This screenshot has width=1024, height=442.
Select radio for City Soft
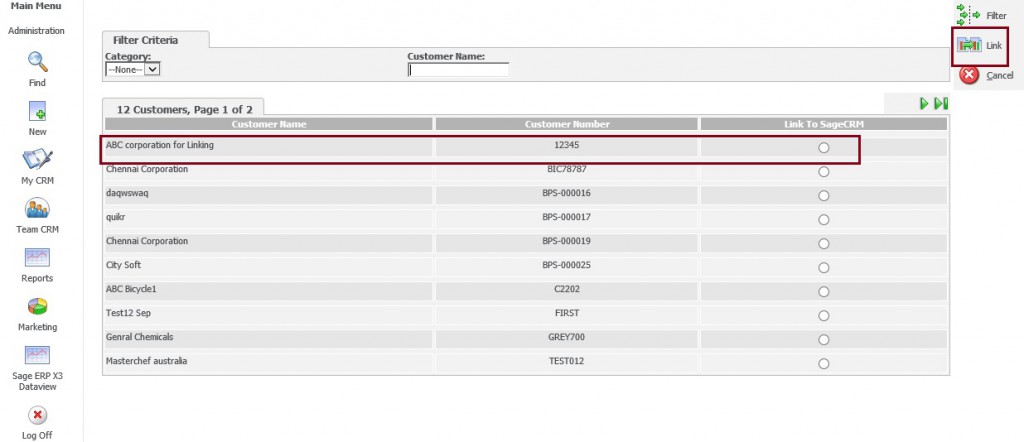(824, 268)
